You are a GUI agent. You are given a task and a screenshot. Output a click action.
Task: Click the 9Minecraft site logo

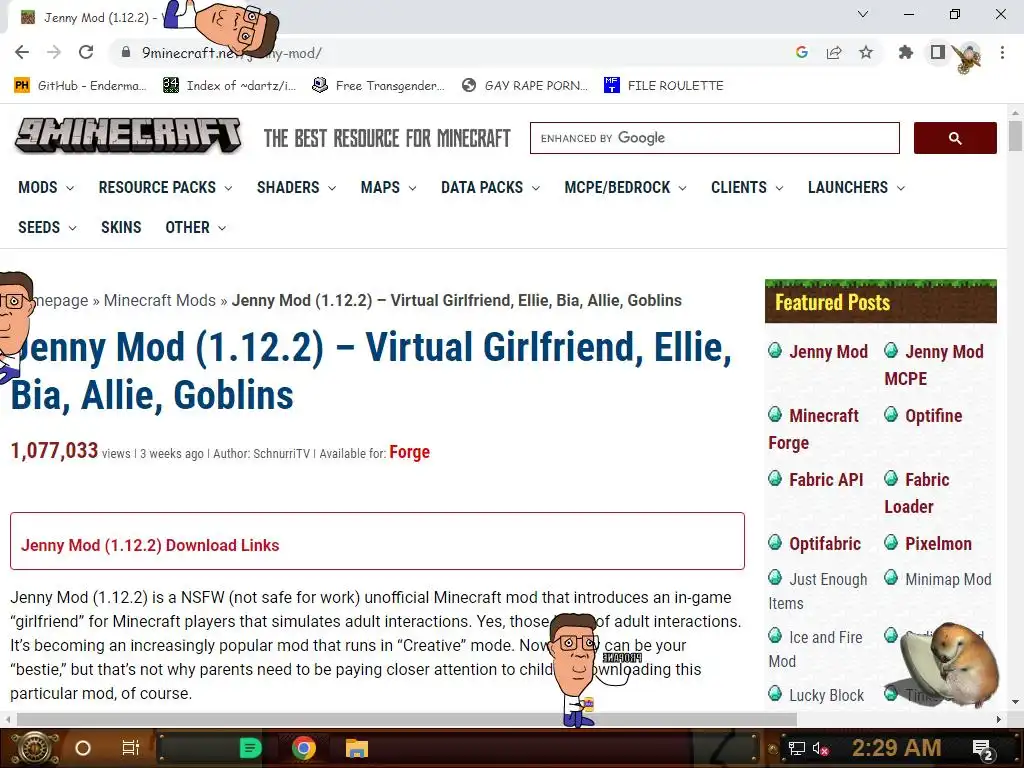(x=128, y=136)
